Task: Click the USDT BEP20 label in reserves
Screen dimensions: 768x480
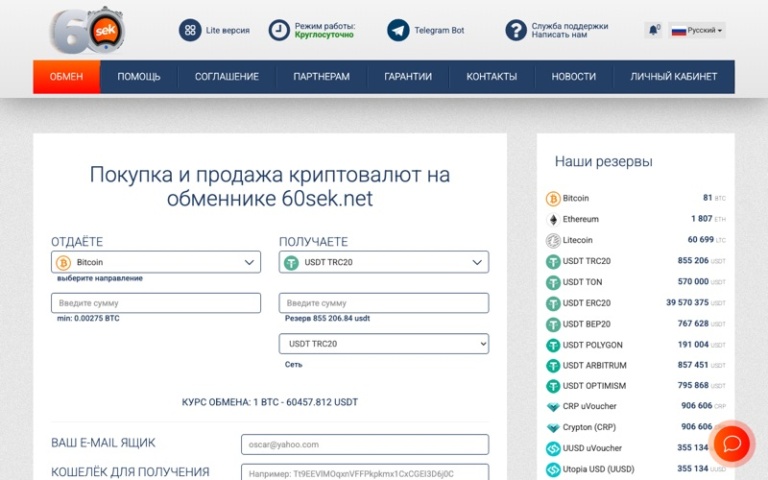Action: [x=586, y=324]
